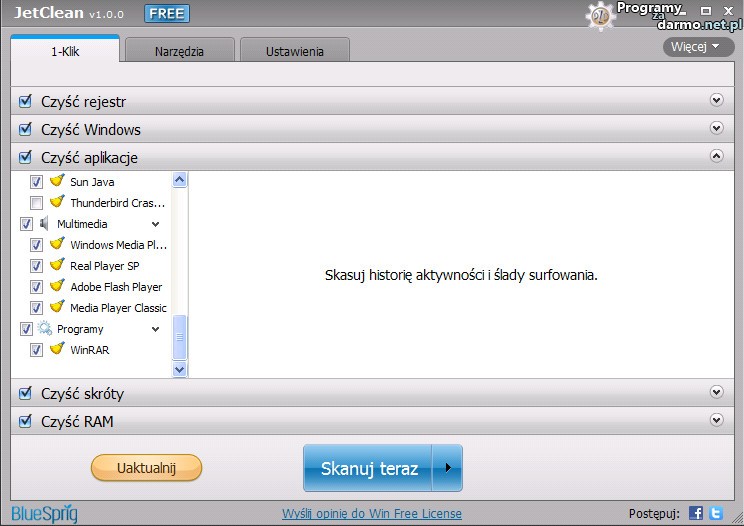The image size is (744, 526).
Task: Click the broom icon beside WinRAR
Action: pyautogui.click(x=57, y=350)
